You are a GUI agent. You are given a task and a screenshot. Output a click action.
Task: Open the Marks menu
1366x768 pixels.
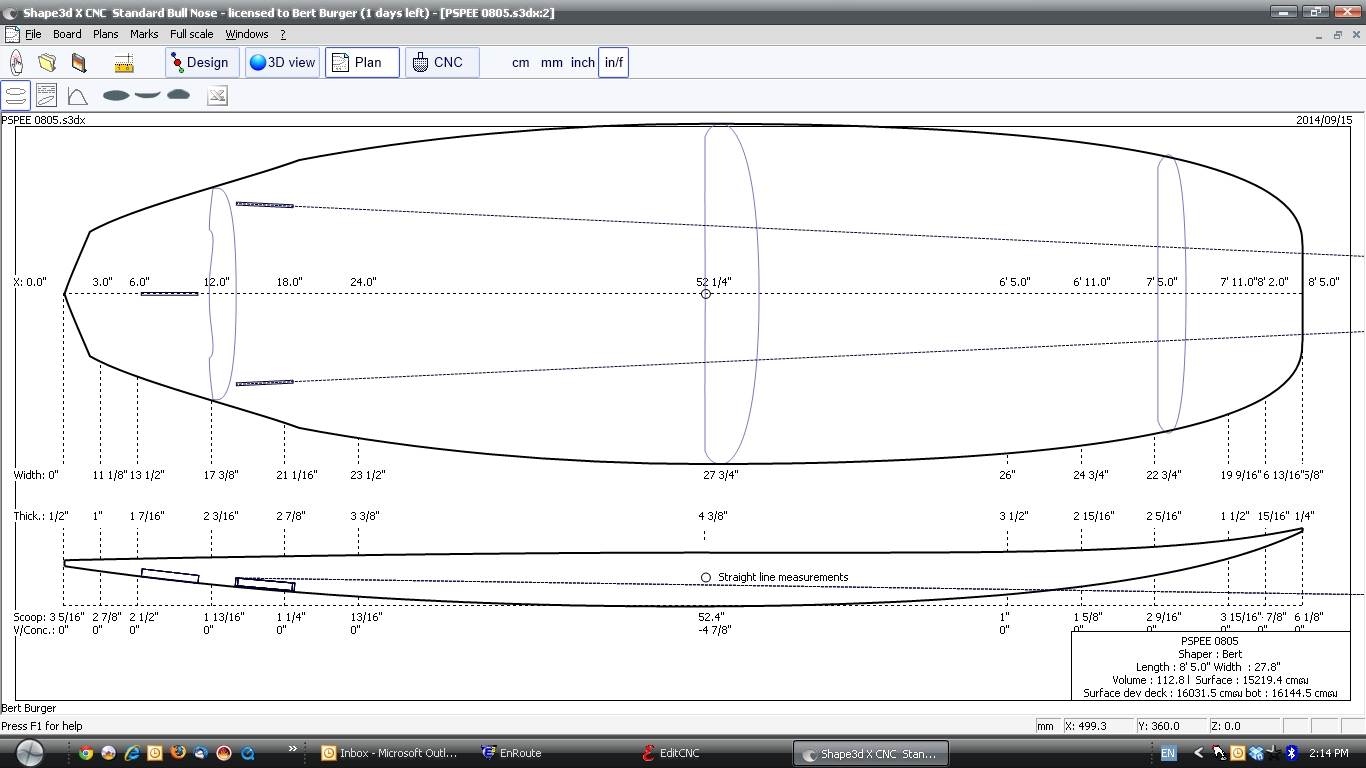point(144,34)
